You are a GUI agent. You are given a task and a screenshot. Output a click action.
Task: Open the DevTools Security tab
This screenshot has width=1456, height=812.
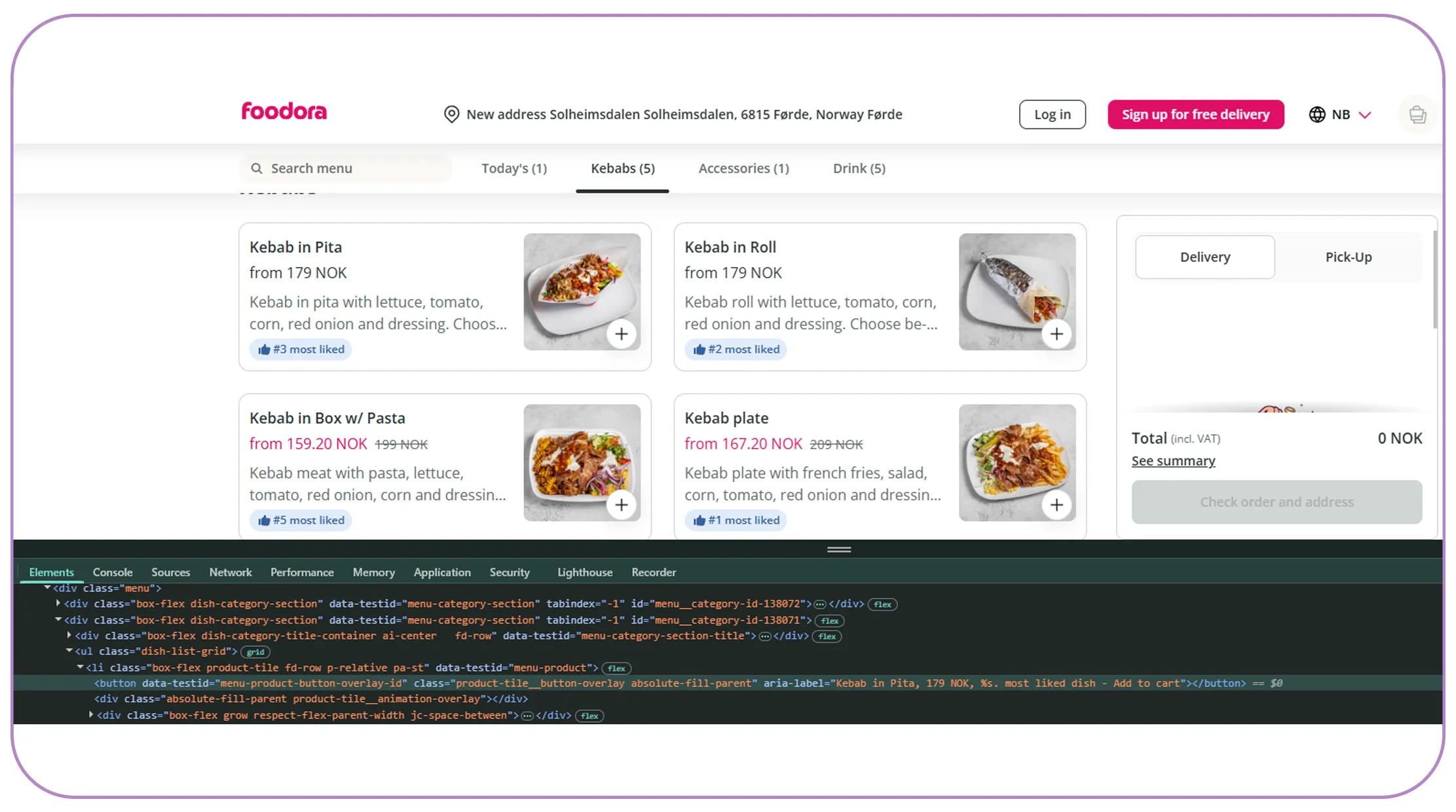(x=510, y=572)
